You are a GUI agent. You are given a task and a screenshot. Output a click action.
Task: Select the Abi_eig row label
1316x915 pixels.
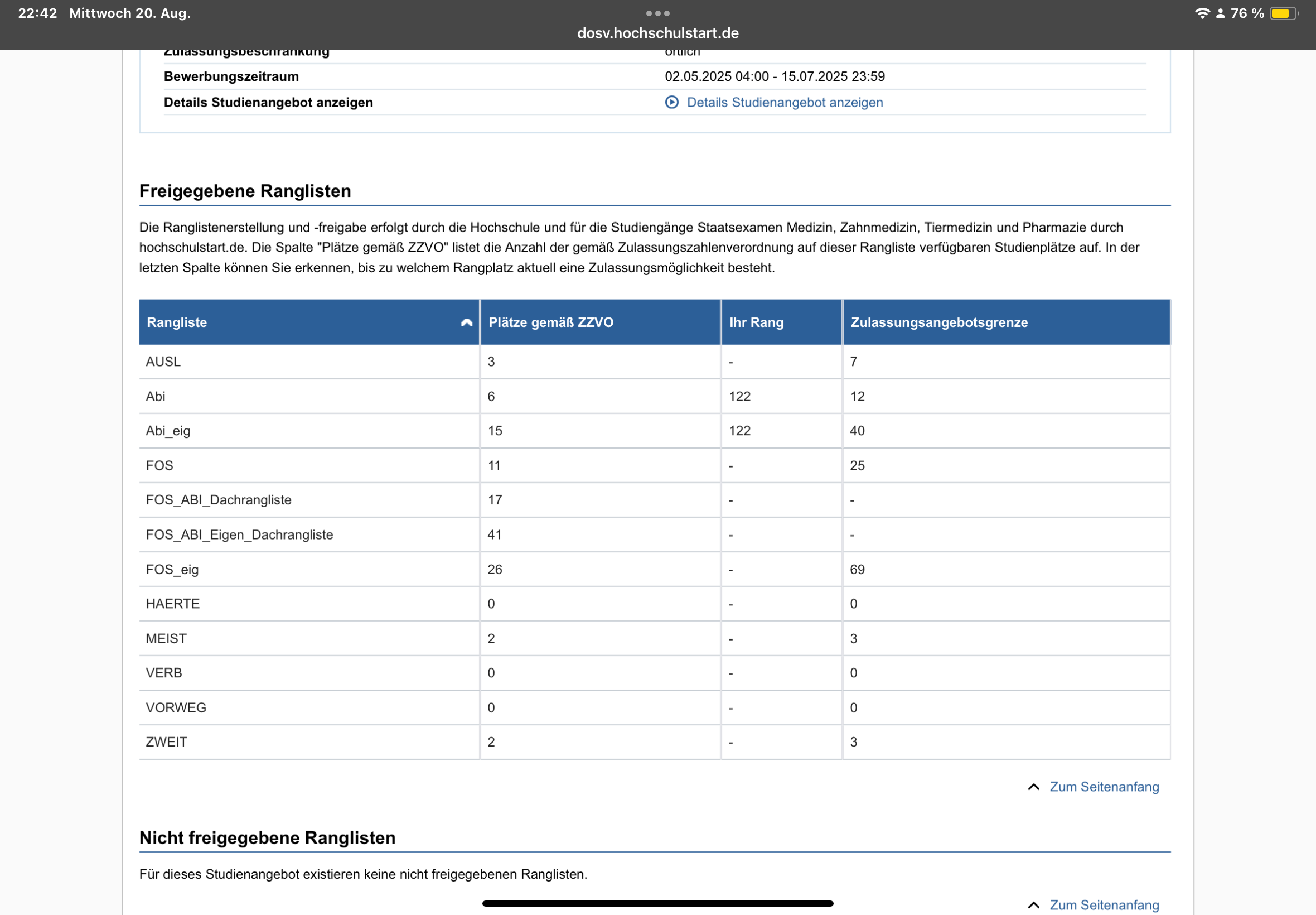click(168, 431)
